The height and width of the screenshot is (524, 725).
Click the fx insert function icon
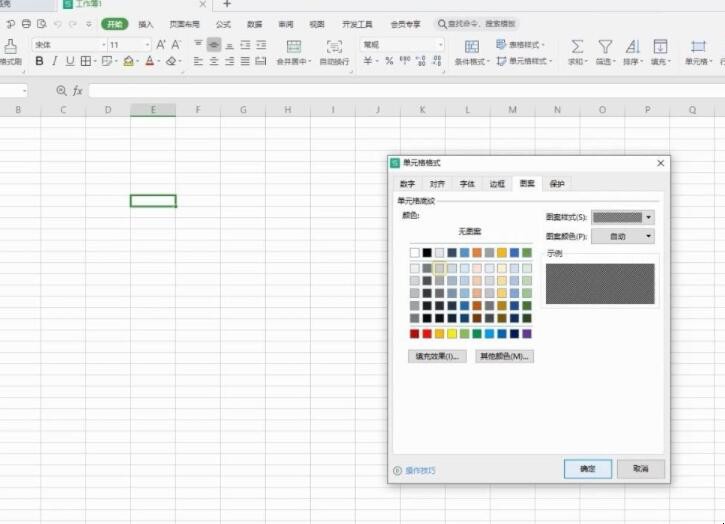(77, 91)
